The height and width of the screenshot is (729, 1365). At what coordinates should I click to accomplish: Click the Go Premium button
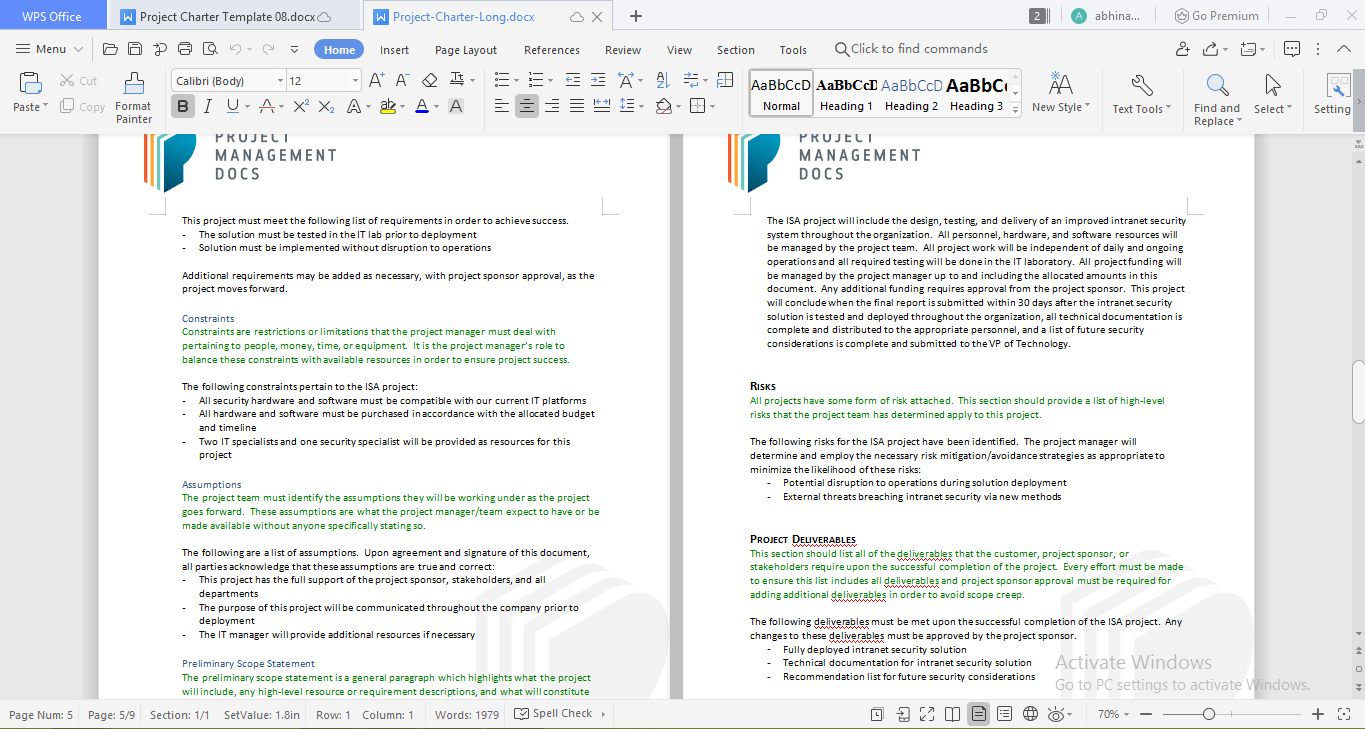(x=1216, y=16)
